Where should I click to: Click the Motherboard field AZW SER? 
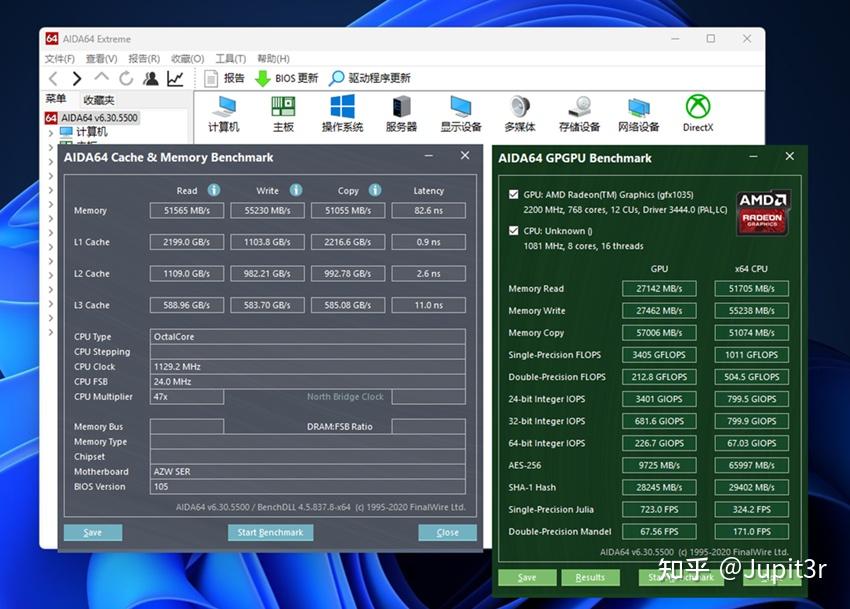tap(307, 472)
